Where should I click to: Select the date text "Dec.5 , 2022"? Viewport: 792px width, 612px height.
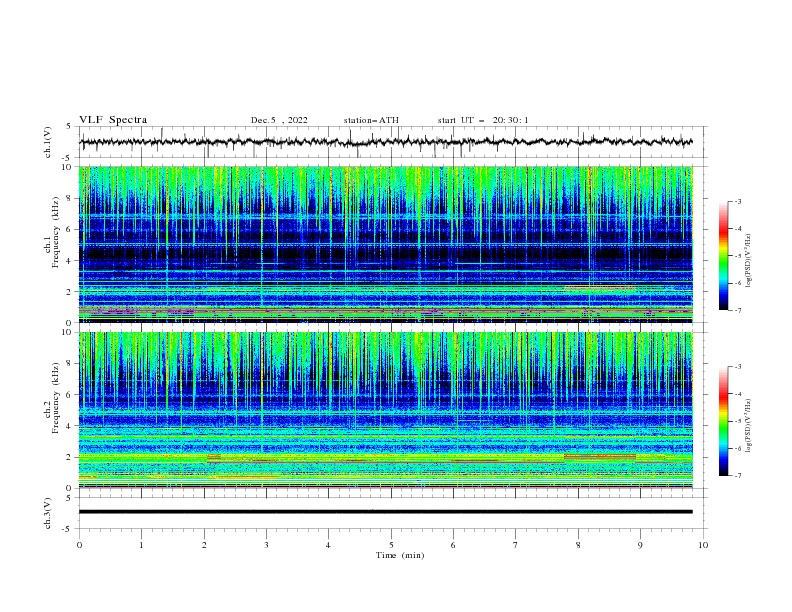pyautogui.click(x=279, y=120)
